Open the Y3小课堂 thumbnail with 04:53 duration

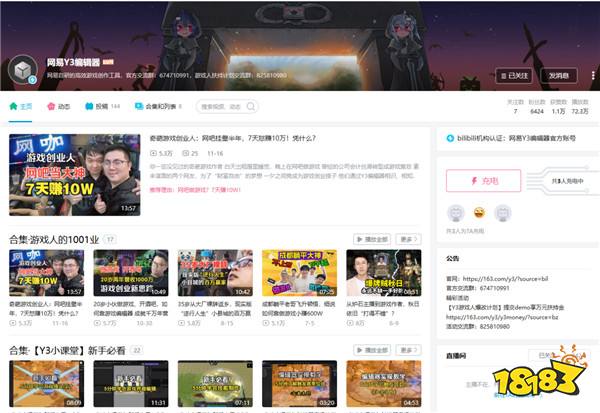(384, 384)
